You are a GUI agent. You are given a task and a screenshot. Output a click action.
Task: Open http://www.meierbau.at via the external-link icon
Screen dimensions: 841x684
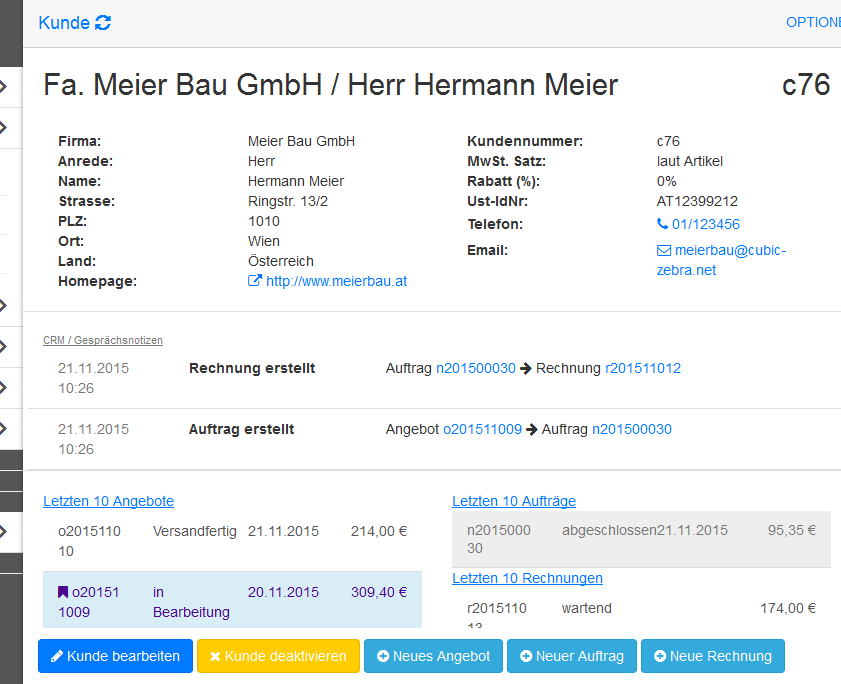[257, 281]
